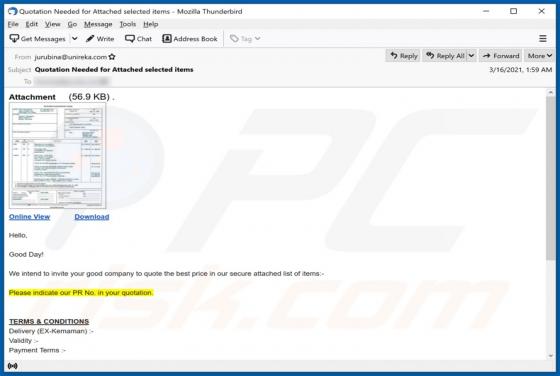Viewport: 560px width, 376px height.
Task: Reply to this message
Action: pos(403,56)
